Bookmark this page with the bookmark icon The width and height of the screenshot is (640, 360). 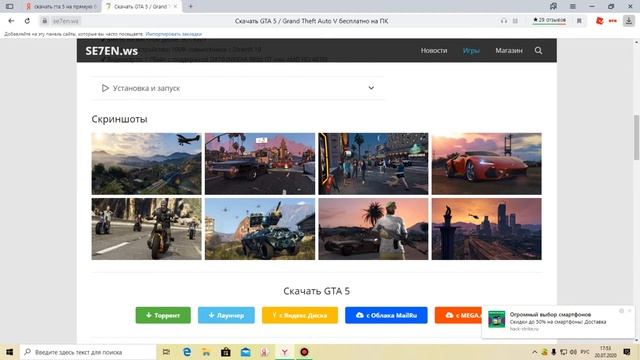pyautogui.click(x=579, y=21)
